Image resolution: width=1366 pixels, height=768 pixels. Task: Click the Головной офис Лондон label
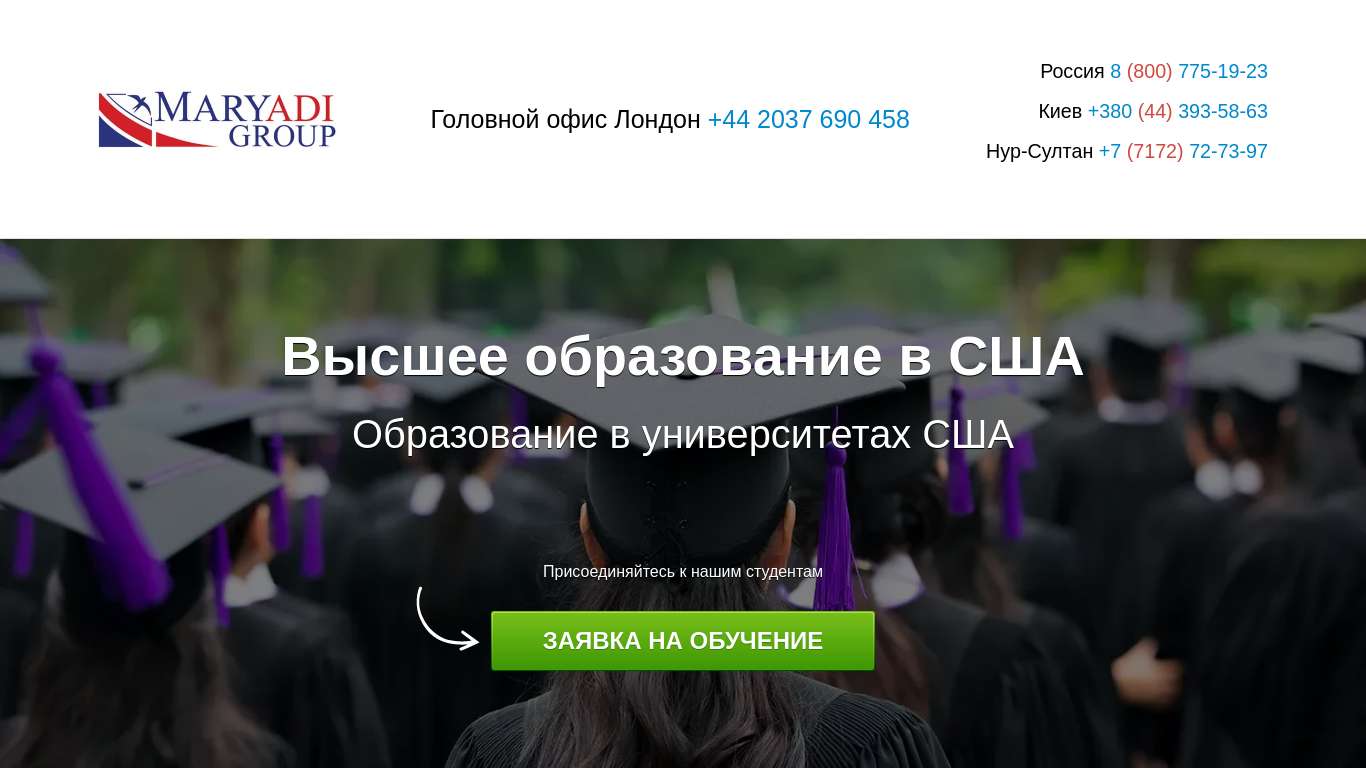pos(565,120)
